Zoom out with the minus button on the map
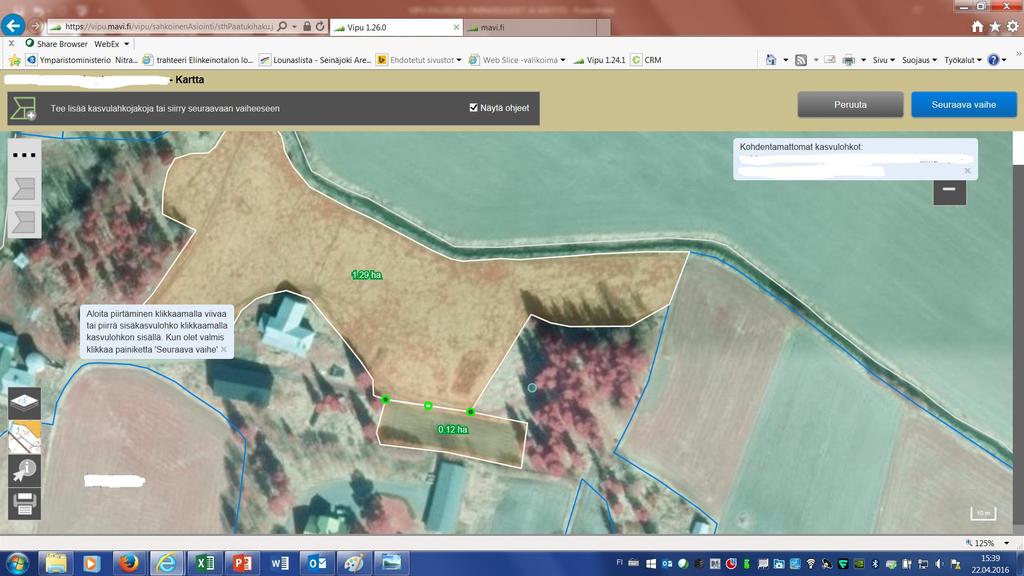The height and width of the screenshot is (576, 1024). [x=949, y=190]
